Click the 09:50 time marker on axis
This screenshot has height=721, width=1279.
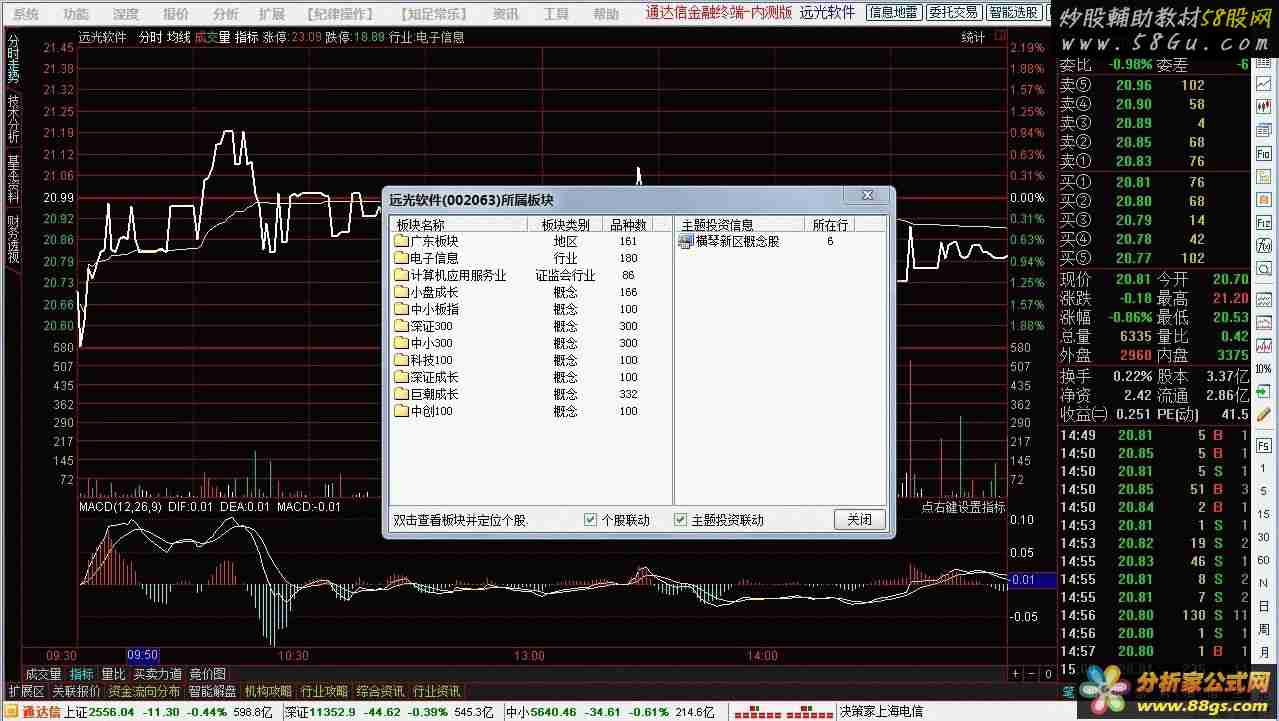[142, 656]
